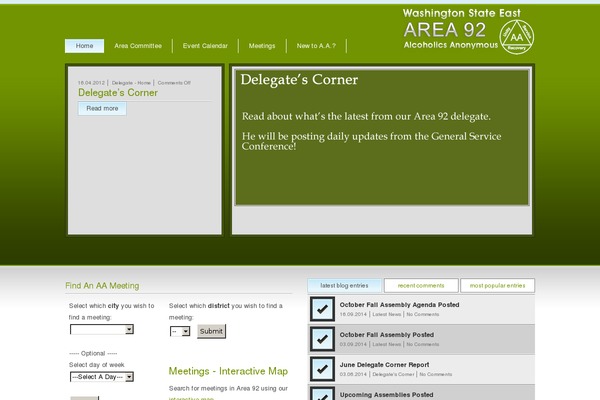Image resolution: width=600 pixels, height=400 pixels.
Task: Open the Delegate's Corner post title link
Action: (x=118, y=93)
